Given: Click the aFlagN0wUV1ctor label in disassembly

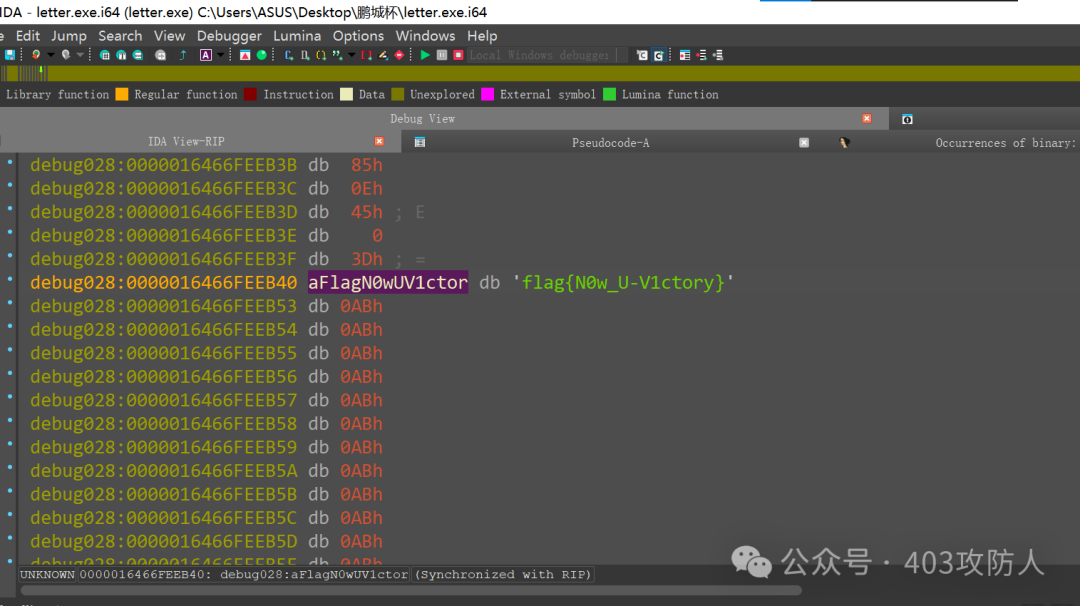Looking at the screenshot, I should click(x=388, y=283).
